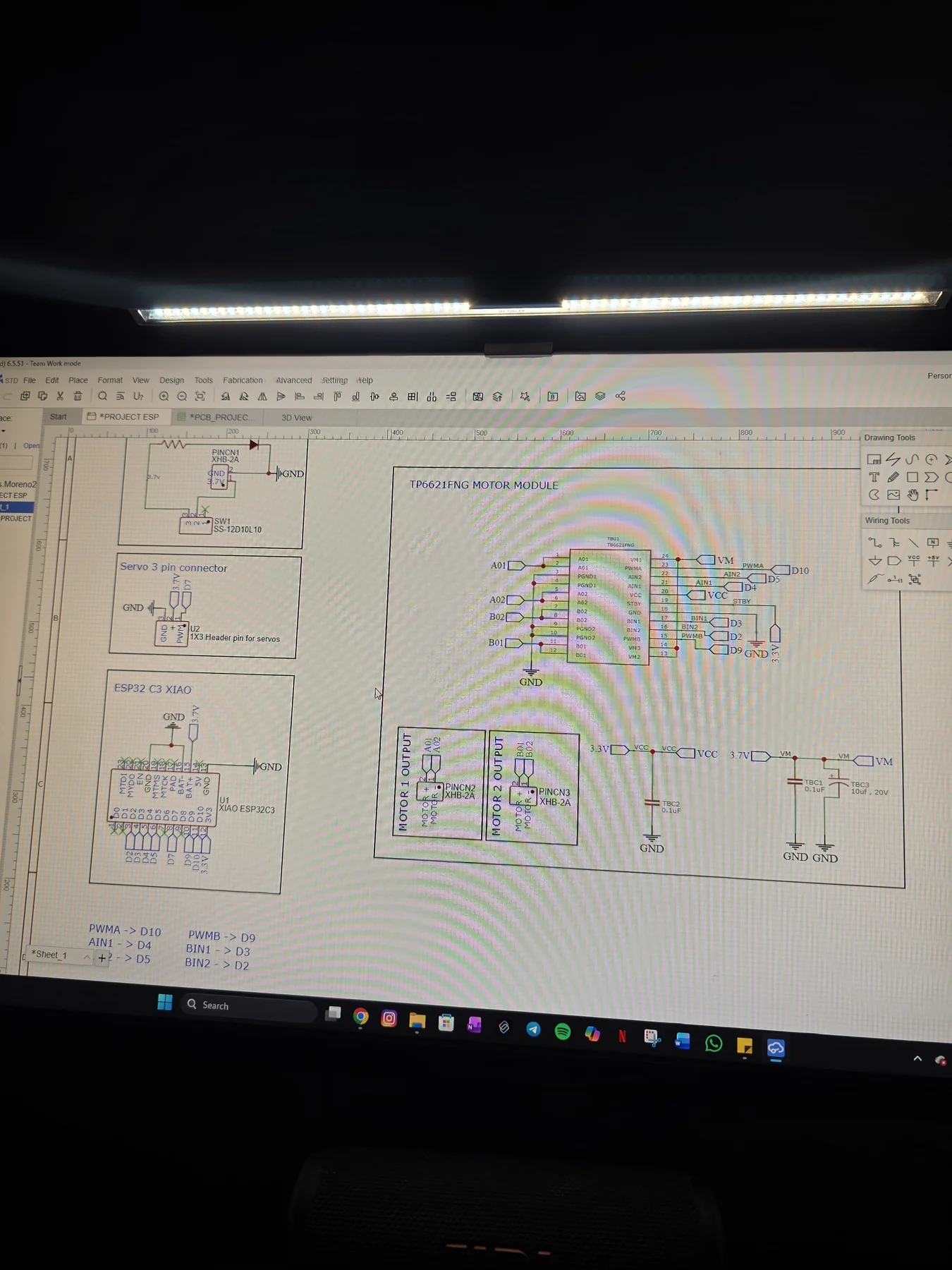Activate the Drag hand tool
952x1270 pixels.
913,495
